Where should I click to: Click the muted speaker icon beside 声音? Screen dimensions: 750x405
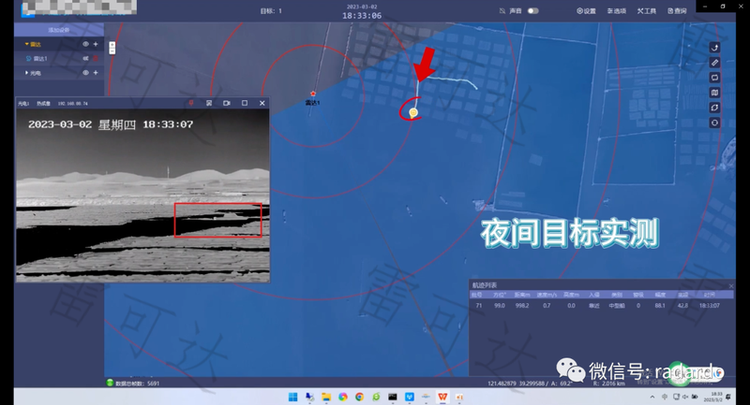[x=502, y=11]
